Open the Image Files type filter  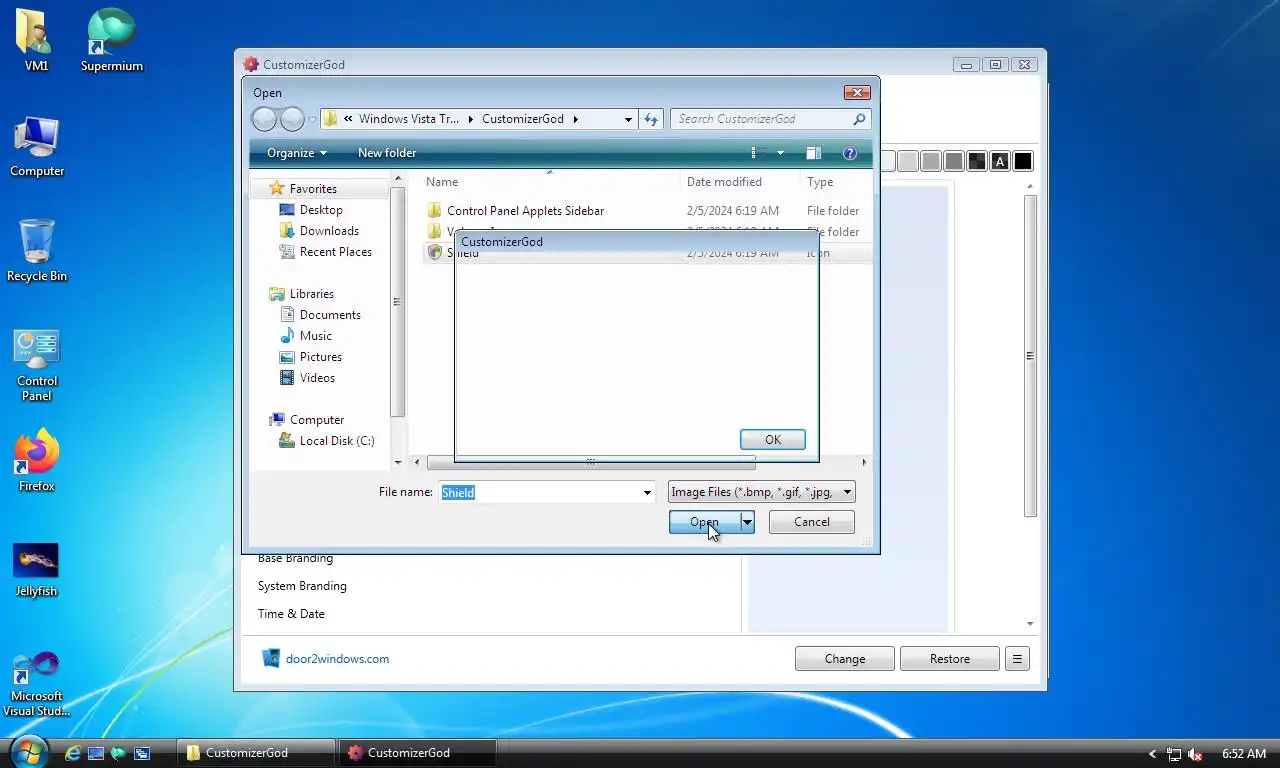tap(762, 492)
